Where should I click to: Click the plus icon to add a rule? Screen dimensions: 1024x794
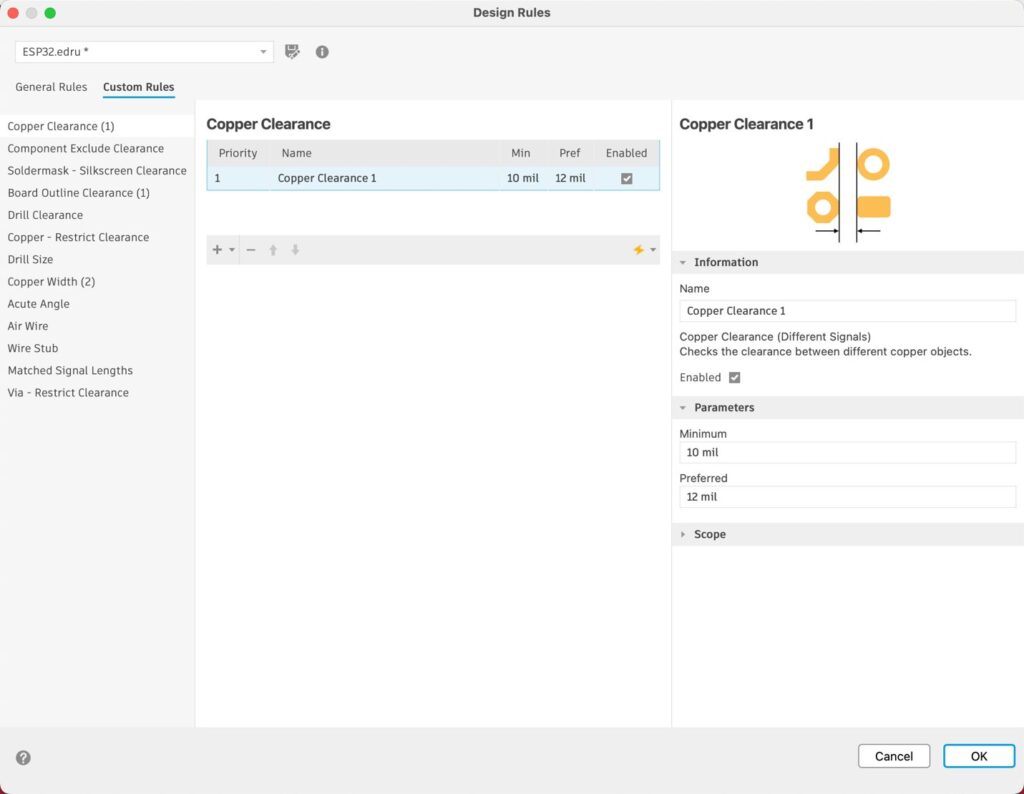(217, 249)
